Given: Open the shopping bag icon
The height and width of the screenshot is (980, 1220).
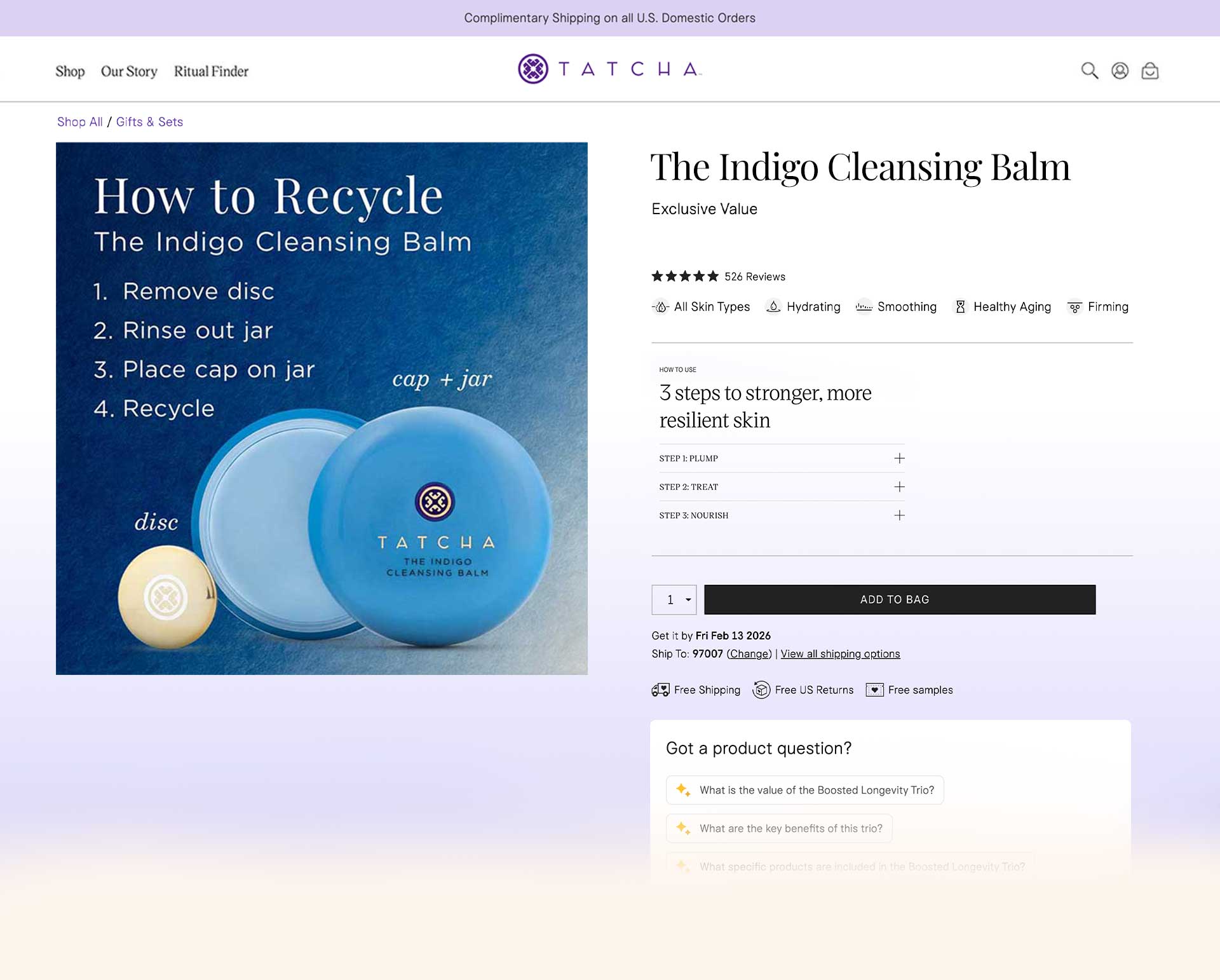Looking at the screenshot, I should [x=1150, y=71].
